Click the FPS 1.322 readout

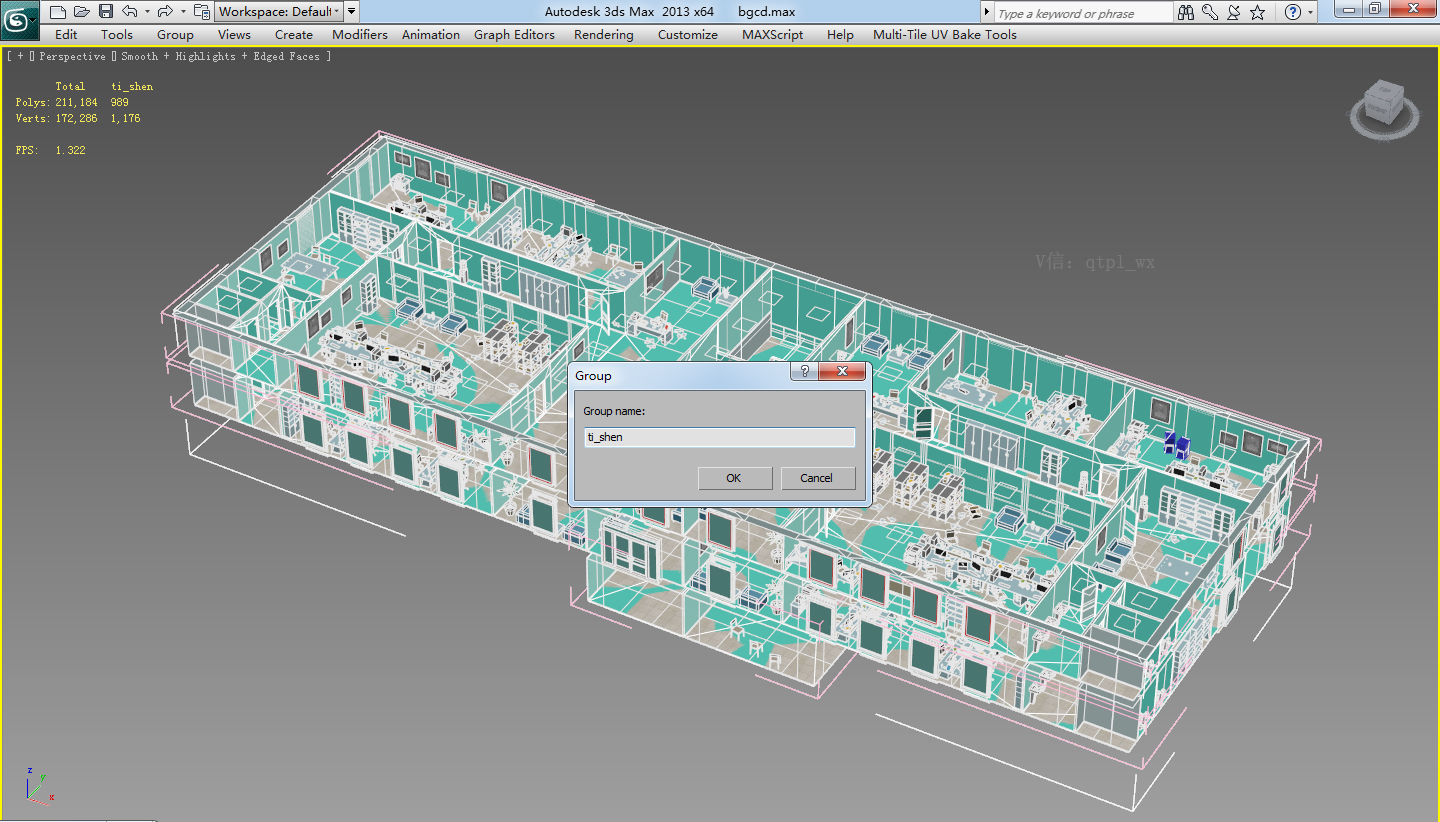[50, 150]
